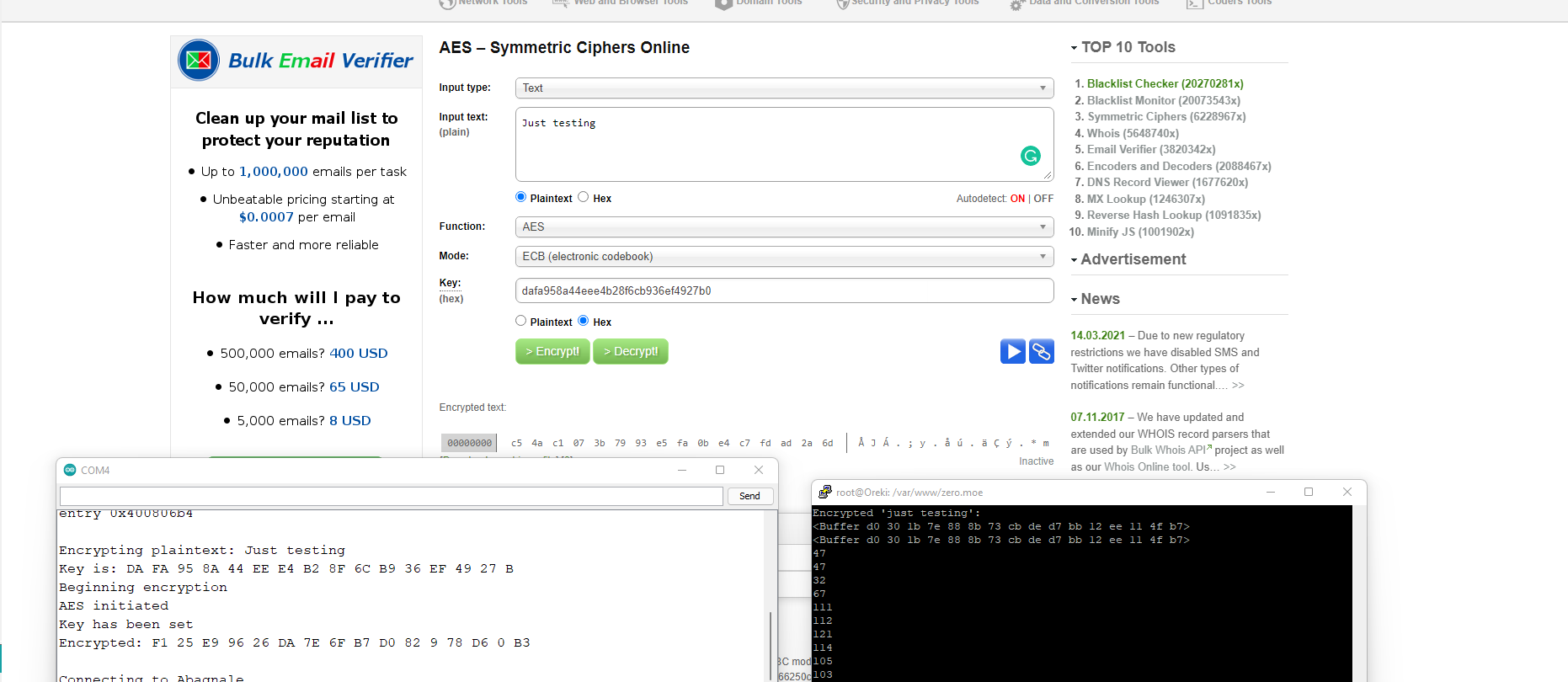Select Plaintext for the key format

coord(520,321)
